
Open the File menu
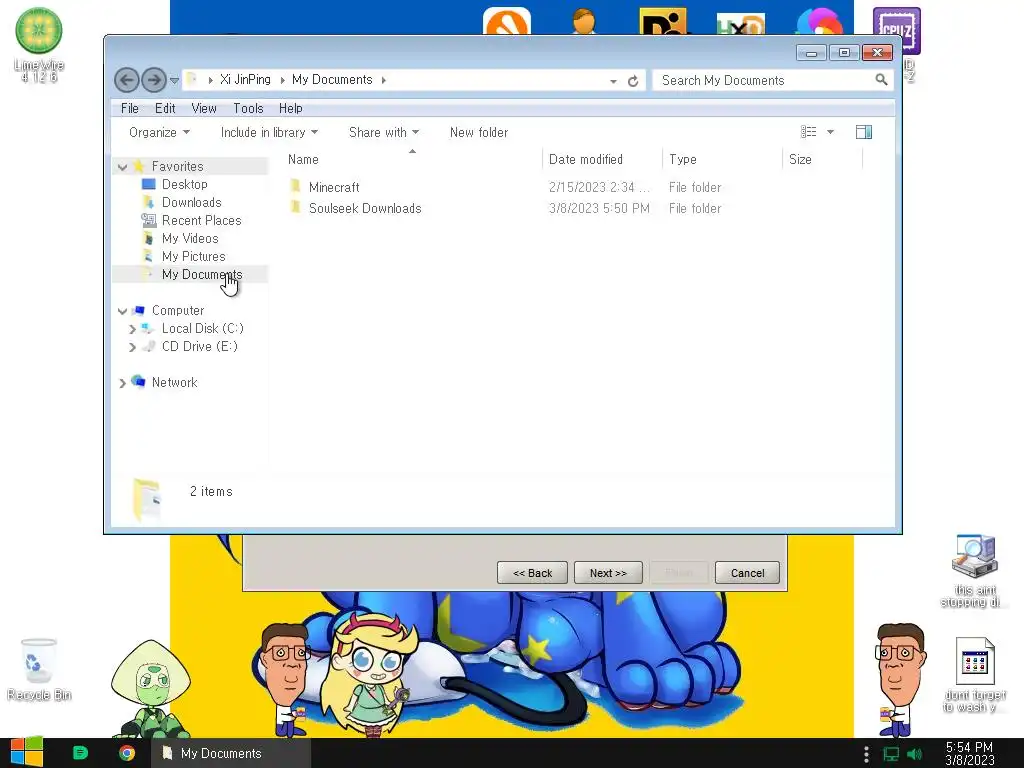click(x=129, y=108)
